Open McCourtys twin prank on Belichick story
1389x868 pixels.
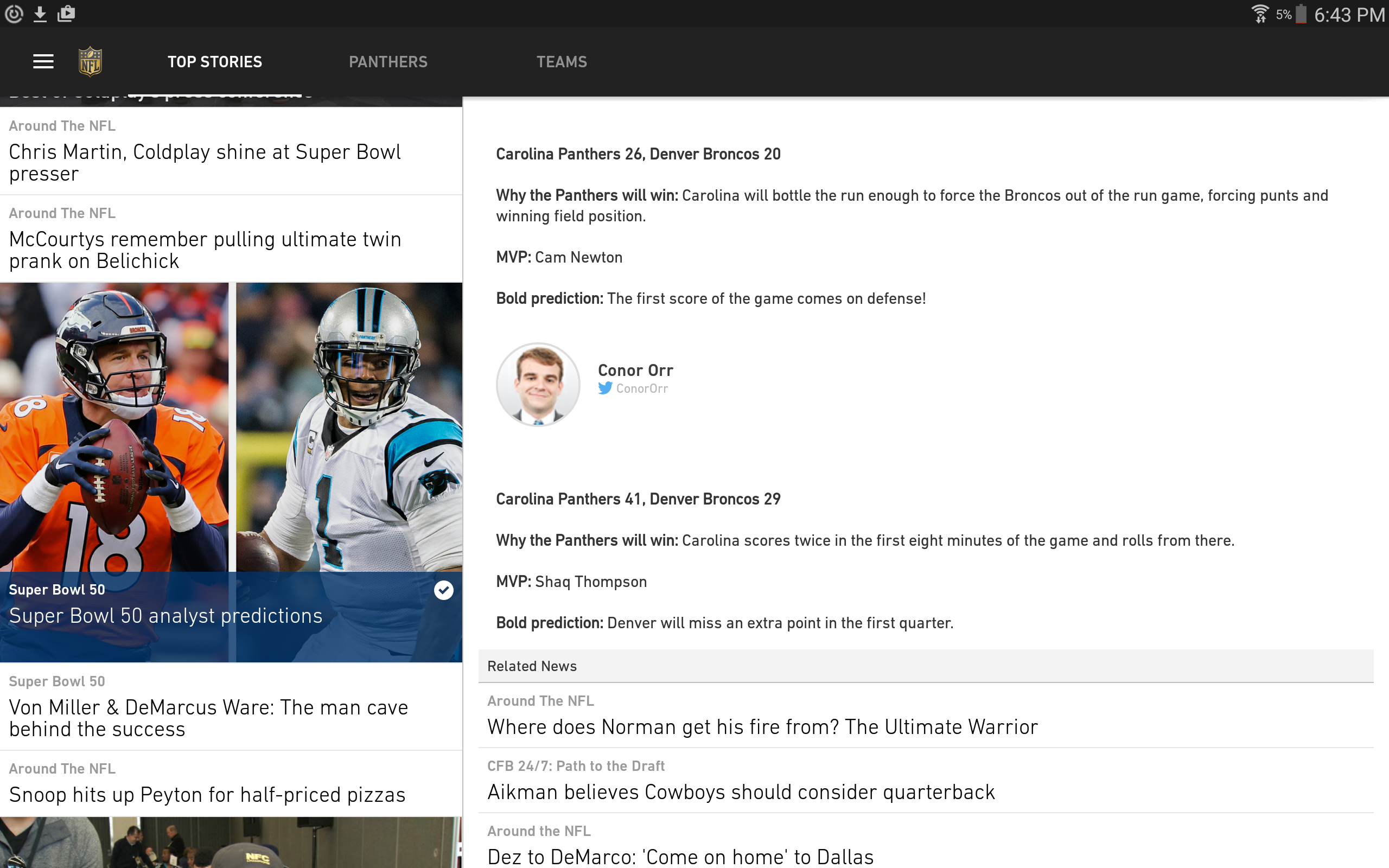tap(231, 239)
